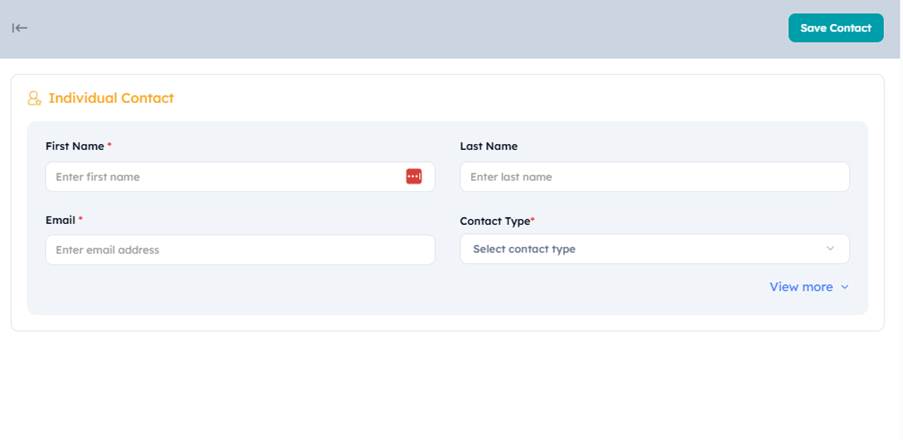Focus the Enter email address field
Viewport: 903px width, 440px height.
tap(240, 250)
